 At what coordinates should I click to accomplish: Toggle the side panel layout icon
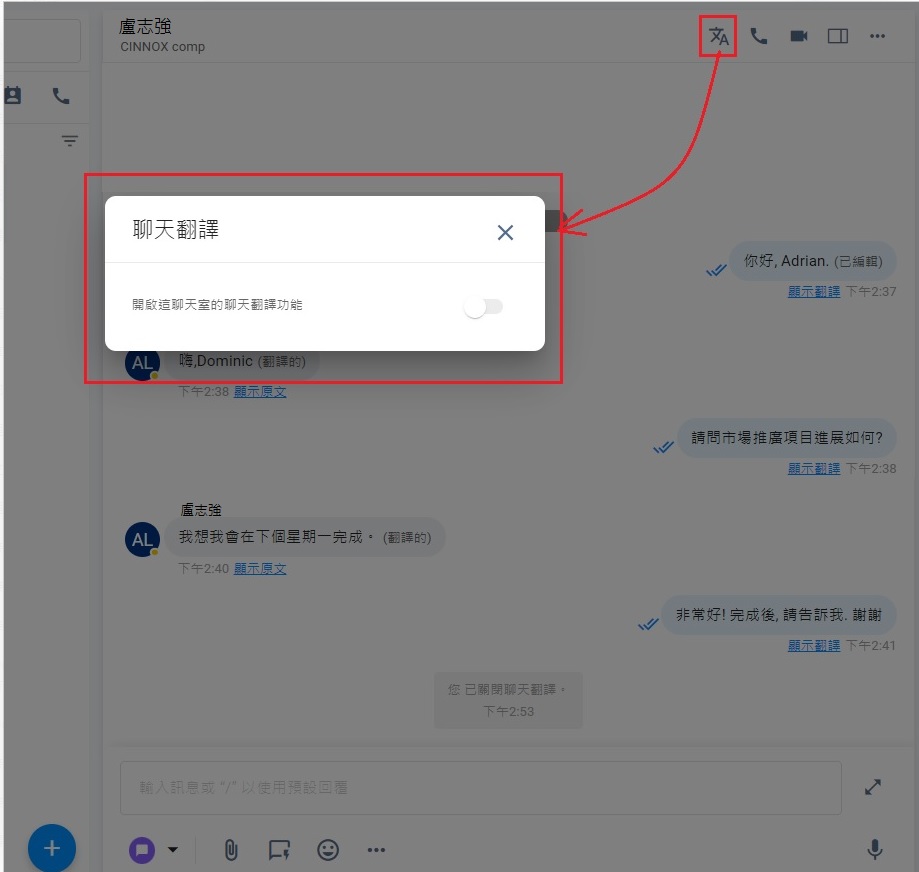(838, 36)
